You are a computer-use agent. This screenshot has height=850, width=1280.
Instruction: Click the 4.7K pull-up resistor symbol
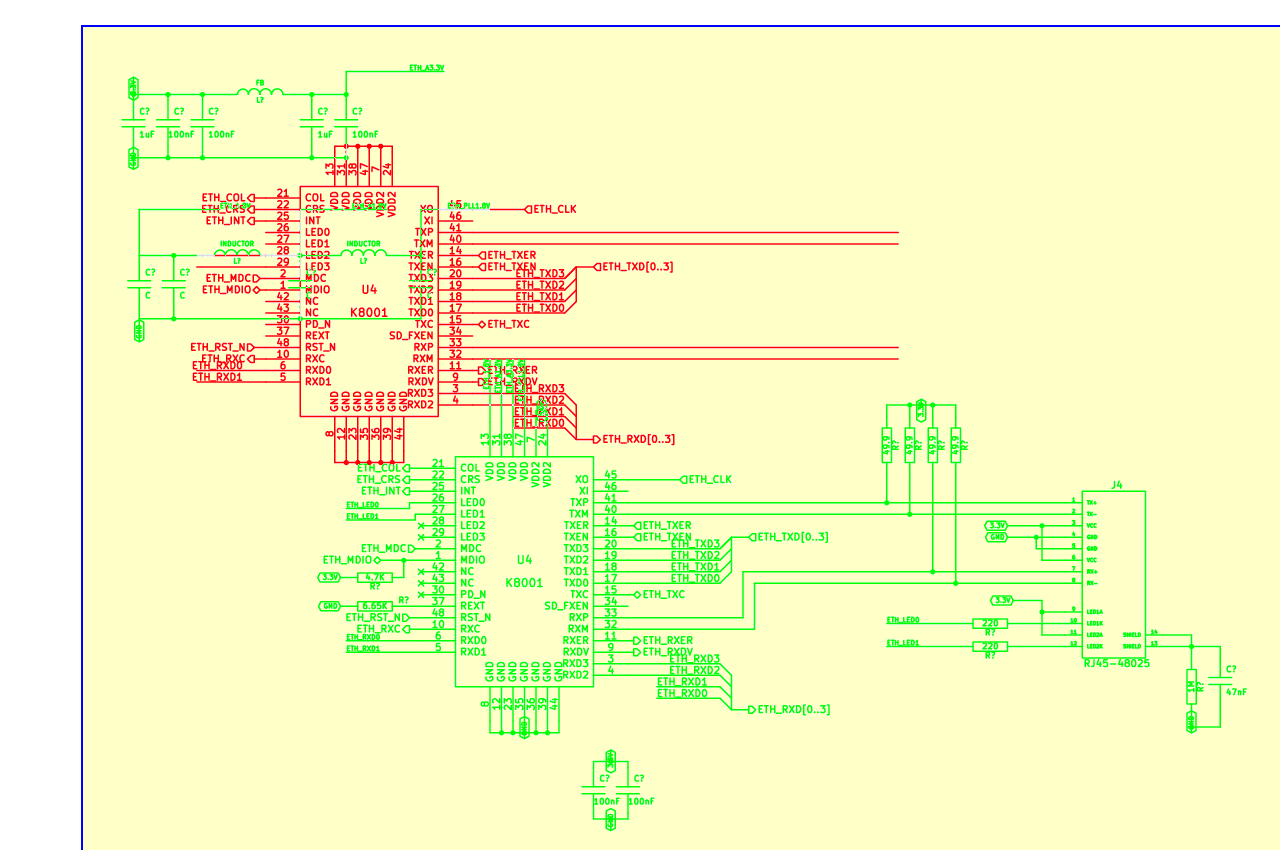click(x=375, y=577)
